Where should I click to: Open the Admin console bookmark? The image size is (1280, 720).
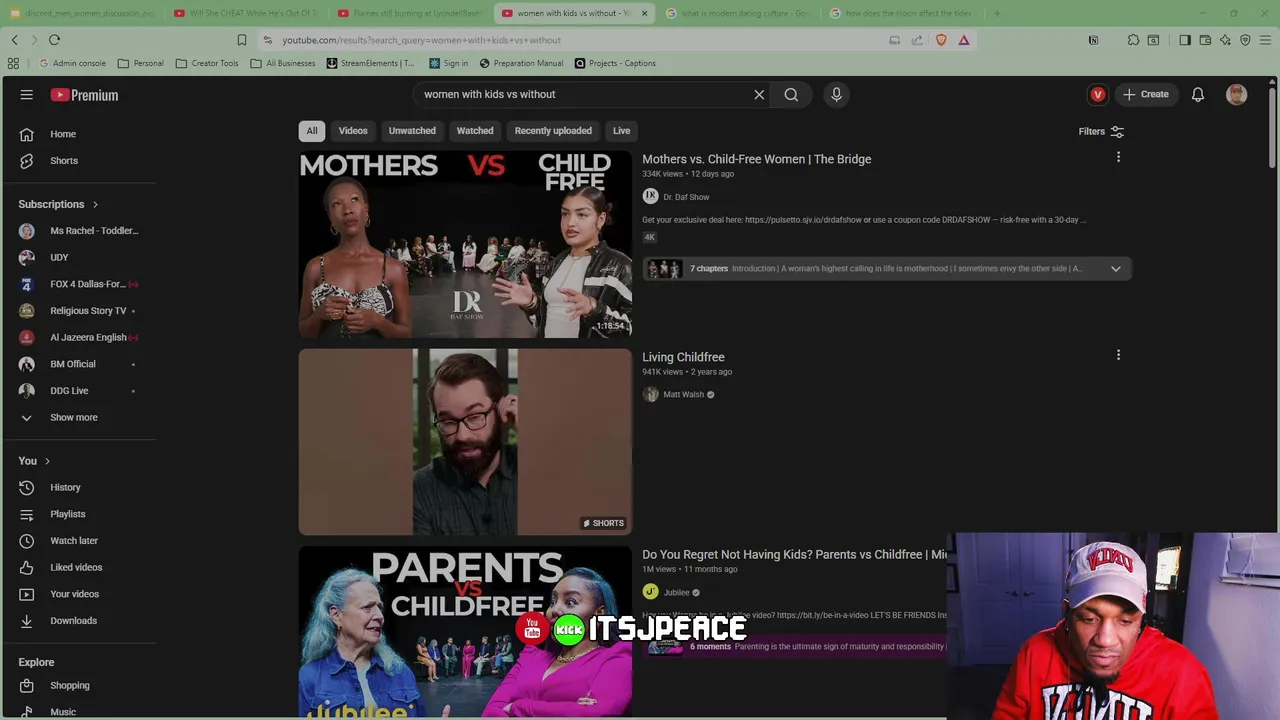point(71,63)
